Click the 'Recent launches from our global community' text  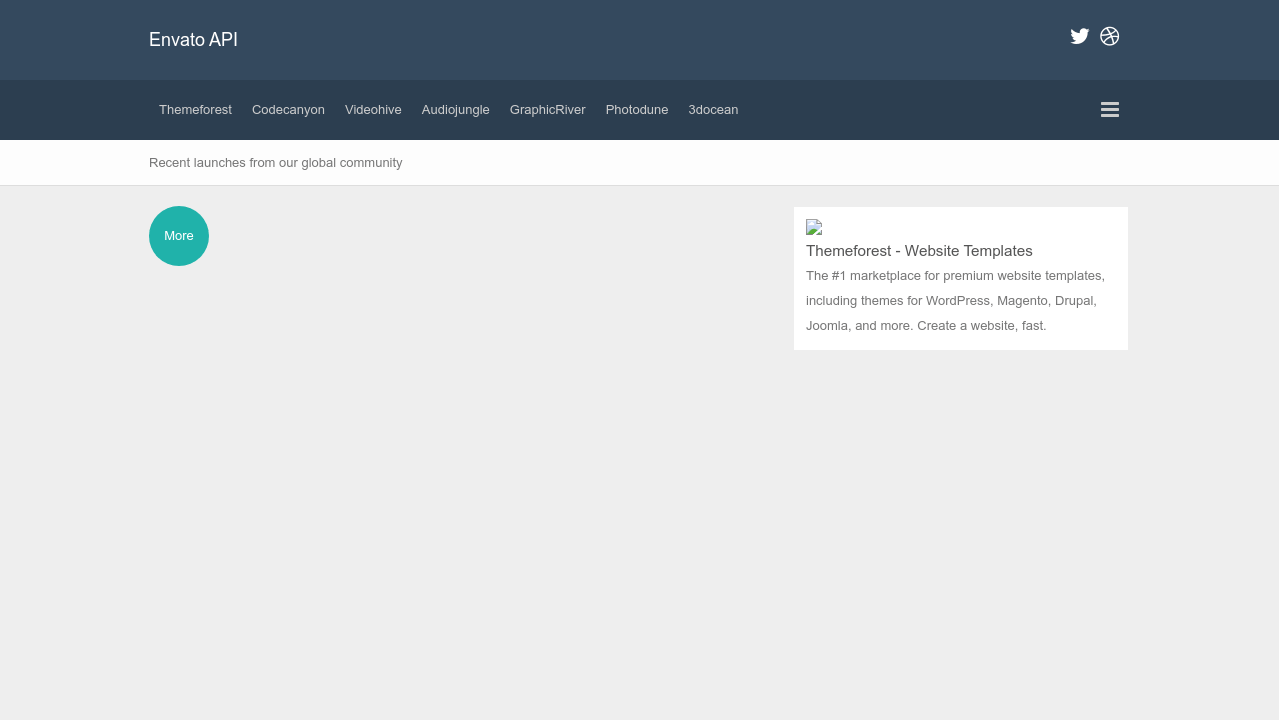tap(276, 163)
